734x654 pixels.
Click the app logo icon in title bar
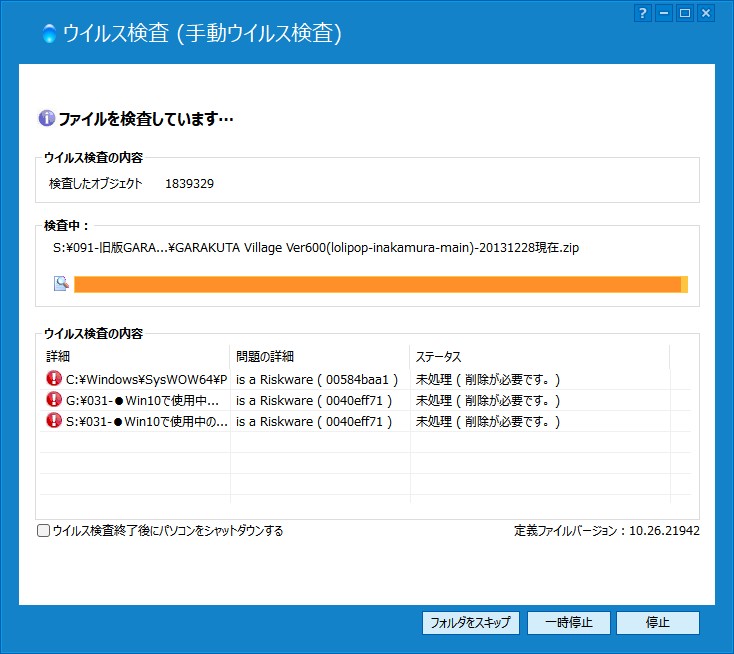coord(49,33)
